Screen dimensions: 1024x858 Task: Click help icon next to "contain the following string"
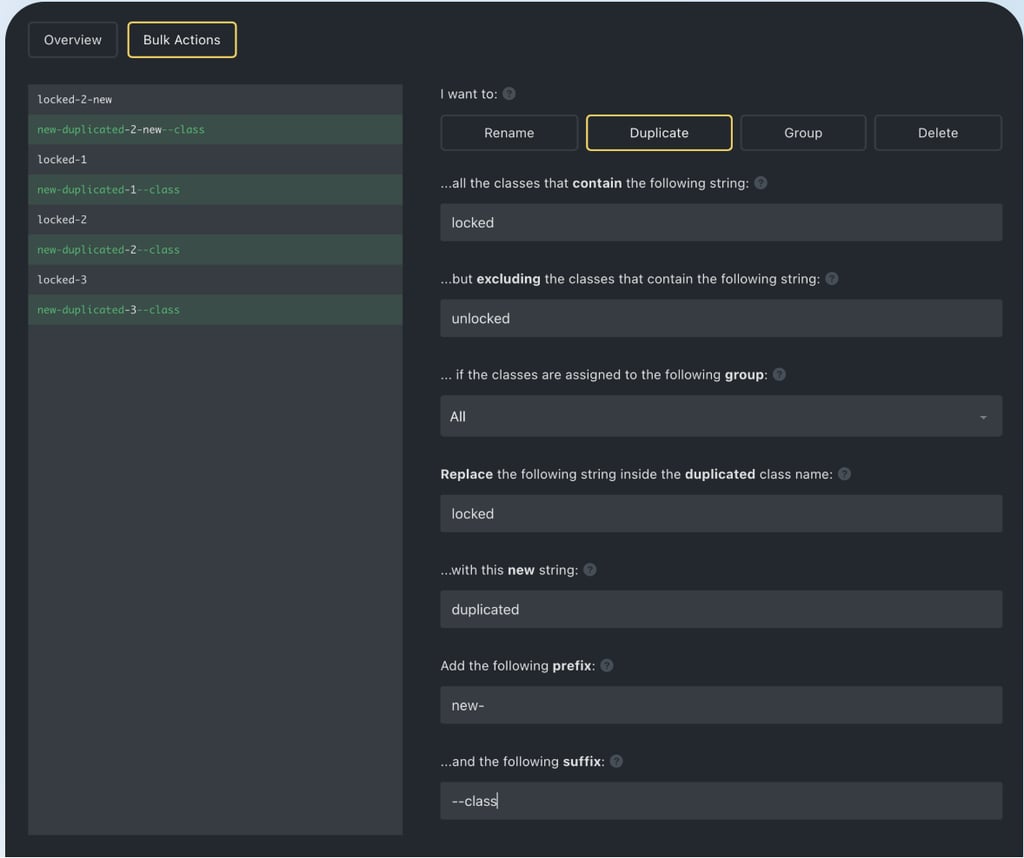tap(761, 183)
